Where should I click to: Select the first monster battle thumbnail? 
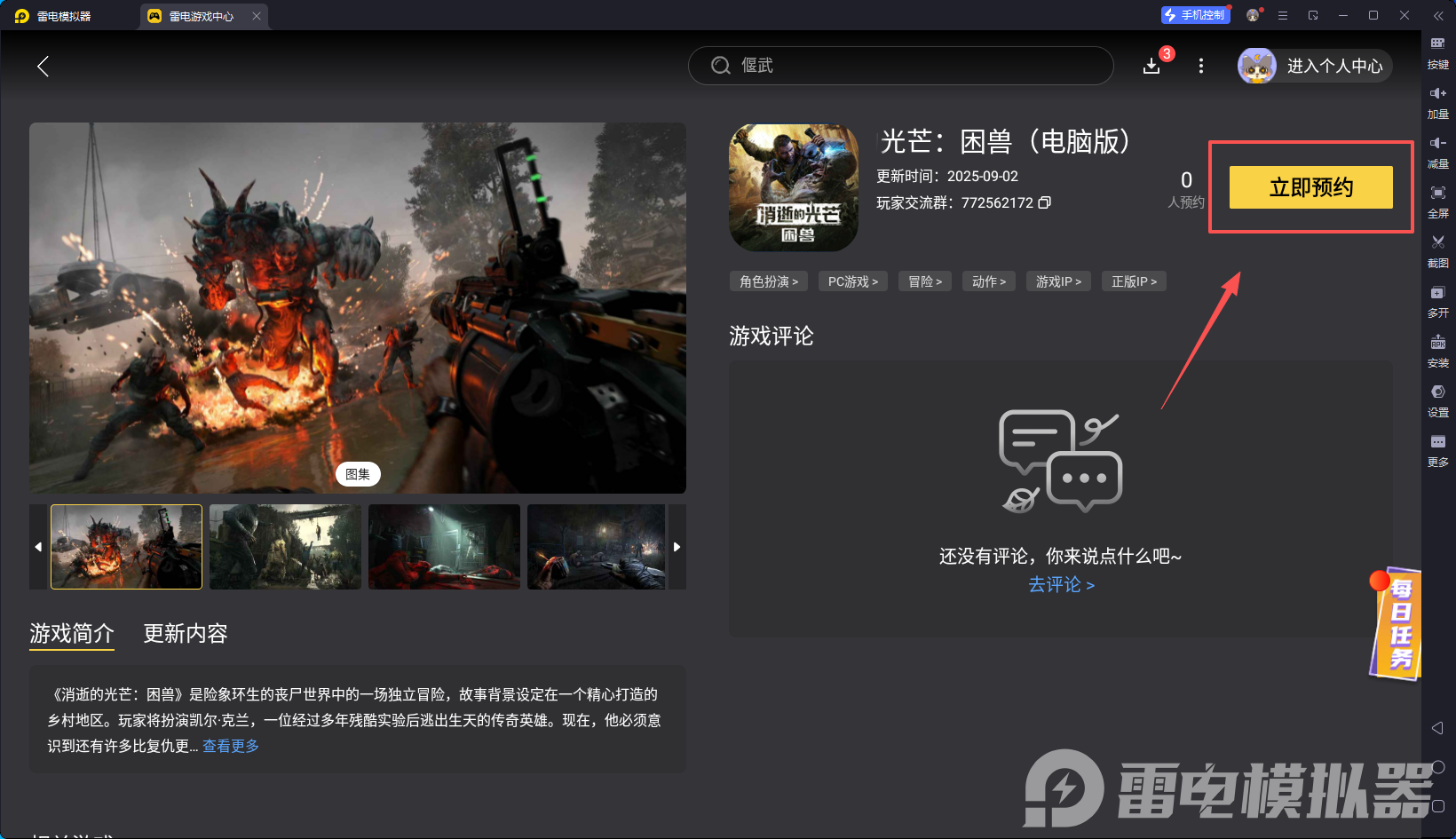(x=126, y=547)
